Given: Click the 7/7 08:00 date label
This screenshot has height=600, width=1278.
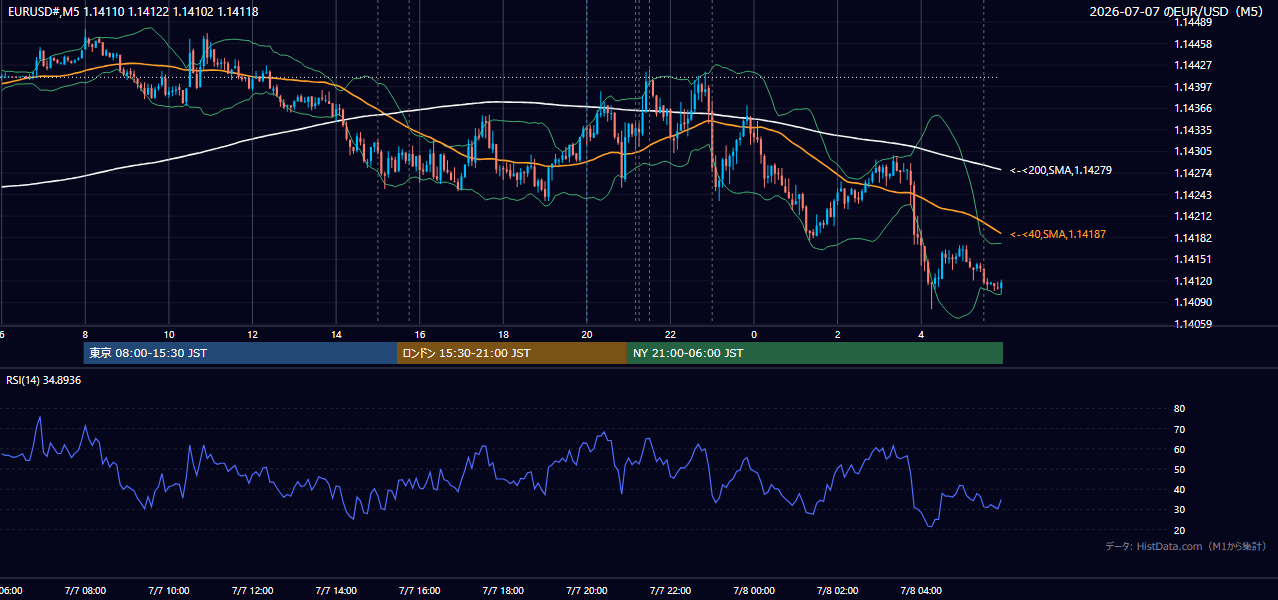Looking at the screenshot, I should (x=85, y=591).
